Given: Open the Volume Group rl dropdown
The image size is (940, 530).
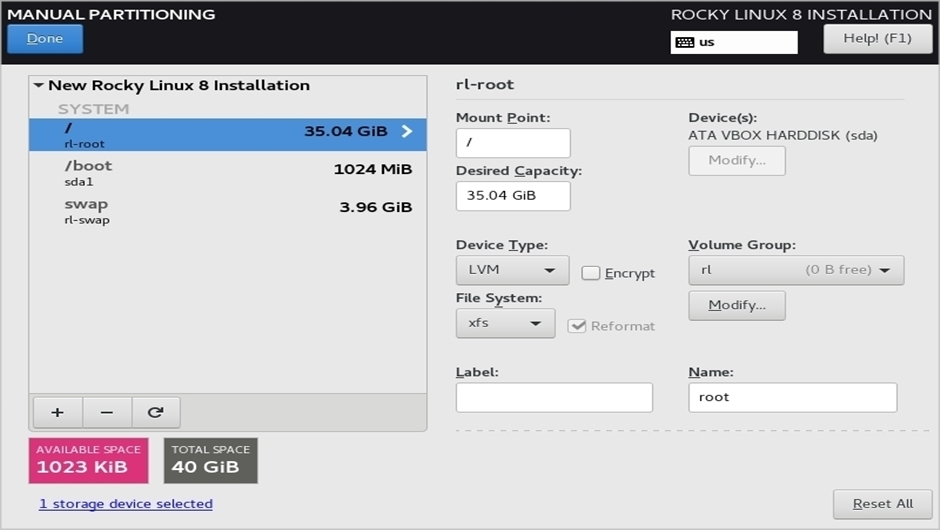Looking at the screenshot, I should click(796, 270).
